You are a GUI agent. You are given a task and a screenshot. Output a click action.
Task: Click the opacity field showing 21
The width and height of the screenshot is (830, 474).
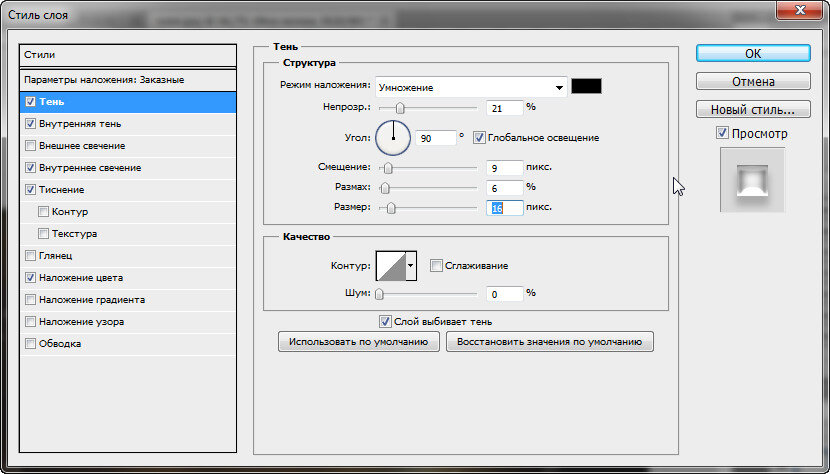[x=504, y=108]
